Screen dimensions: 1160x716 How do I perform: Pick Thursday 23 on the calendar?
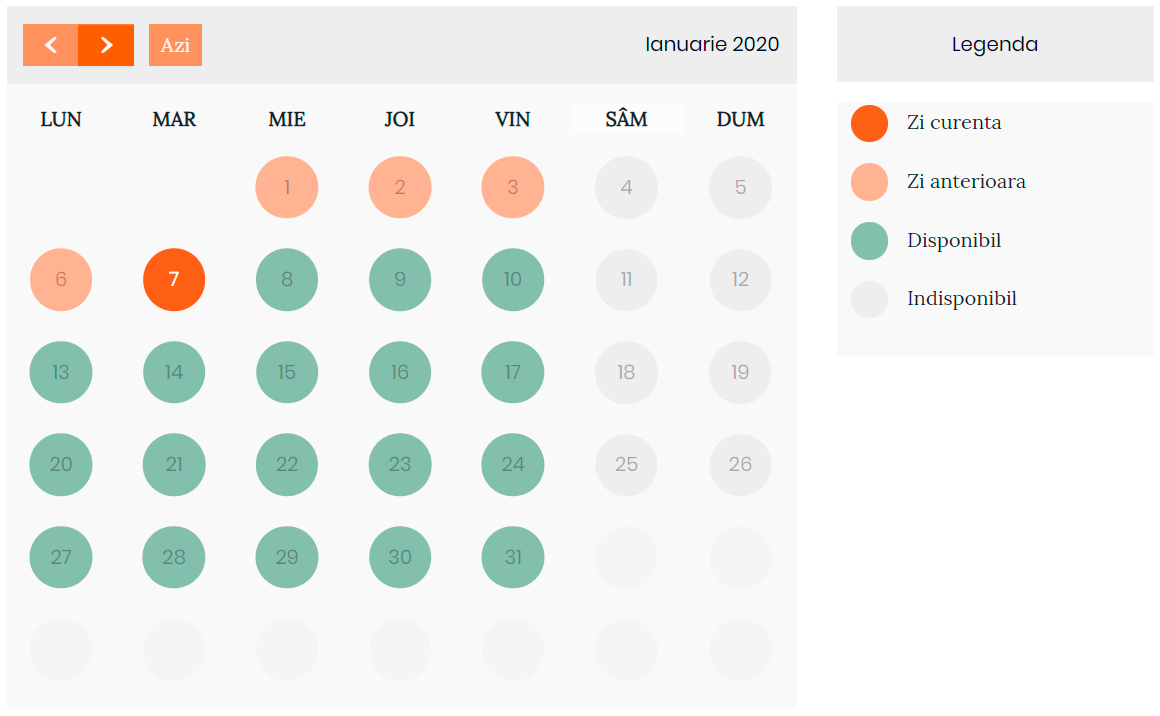399,465
